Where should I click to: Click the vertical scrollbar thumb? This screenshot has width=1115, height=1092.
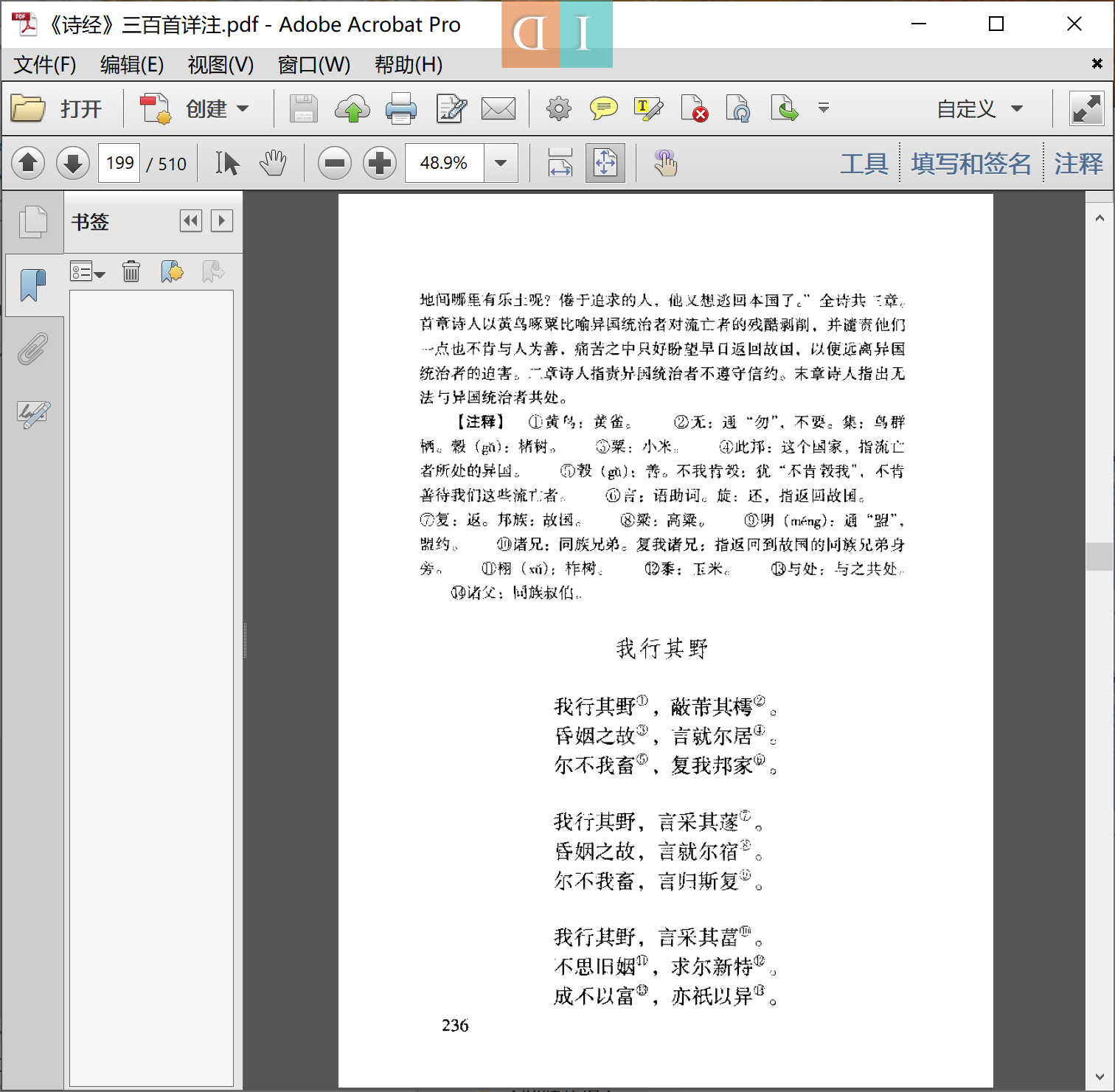[x=1100, y=557]
